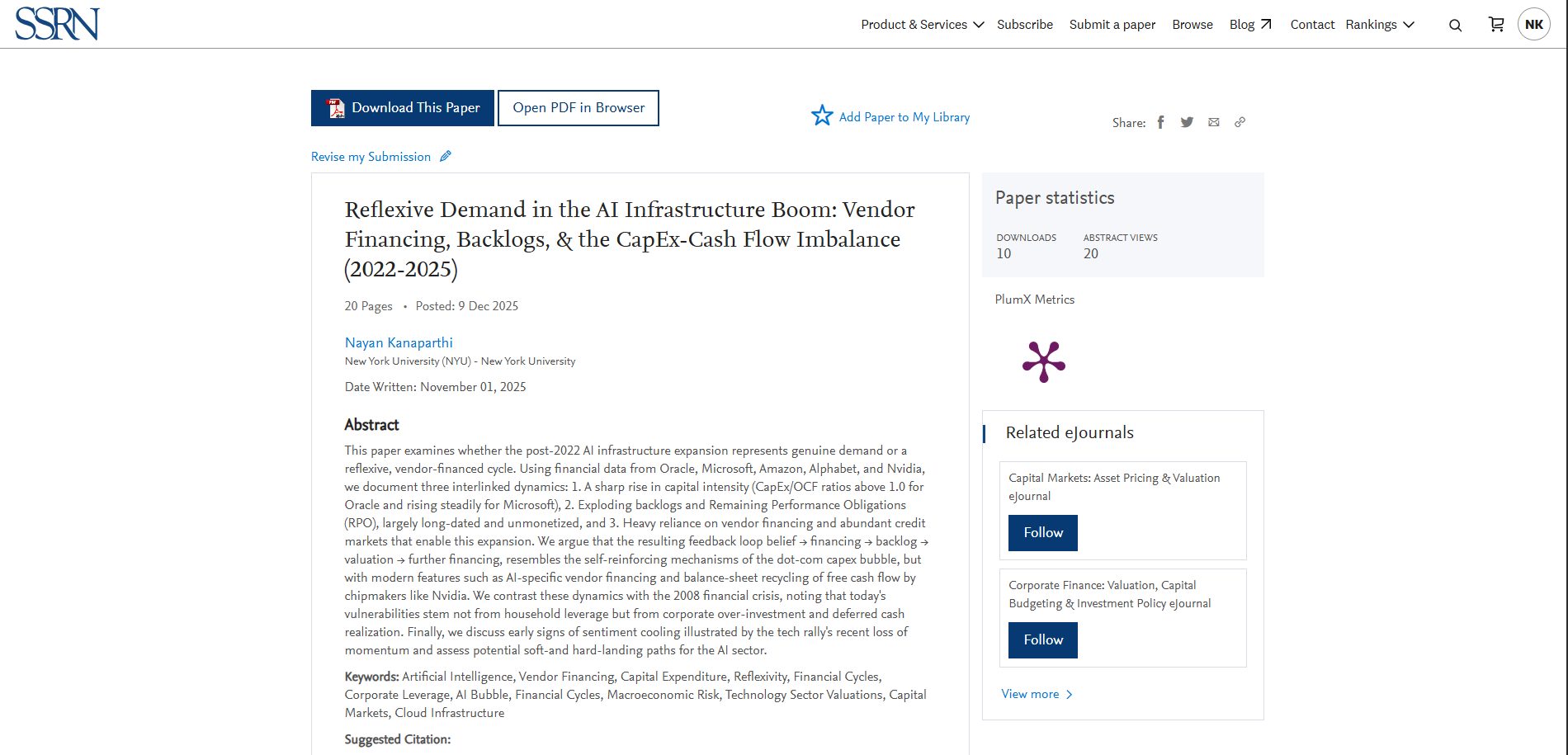The height and width of the screenshot is (755, 1568).
Task: Share paper on Twitter icon
Action: click(x=1187, y=122)
